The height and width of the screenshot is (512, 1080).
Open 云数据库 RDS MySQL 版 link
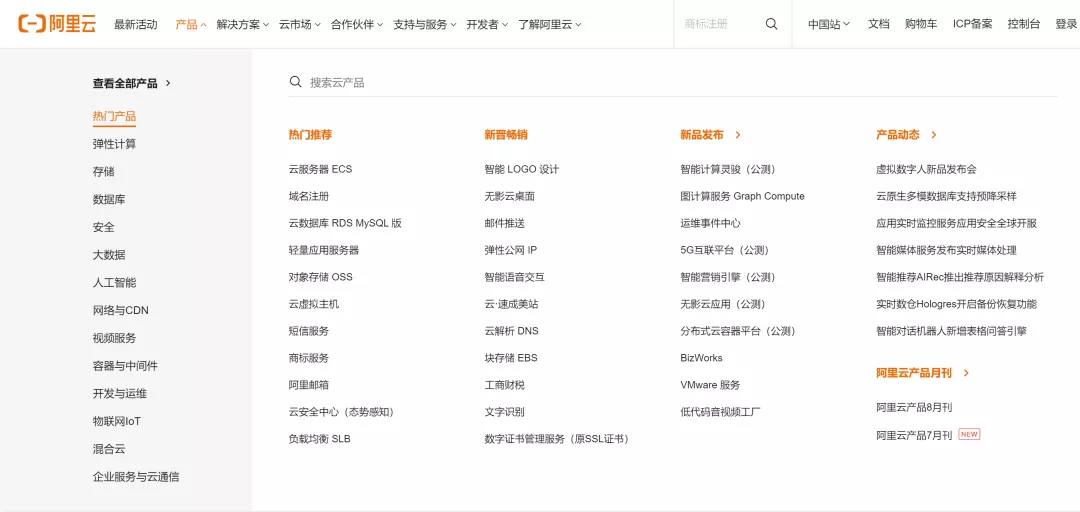pos(345,223)
